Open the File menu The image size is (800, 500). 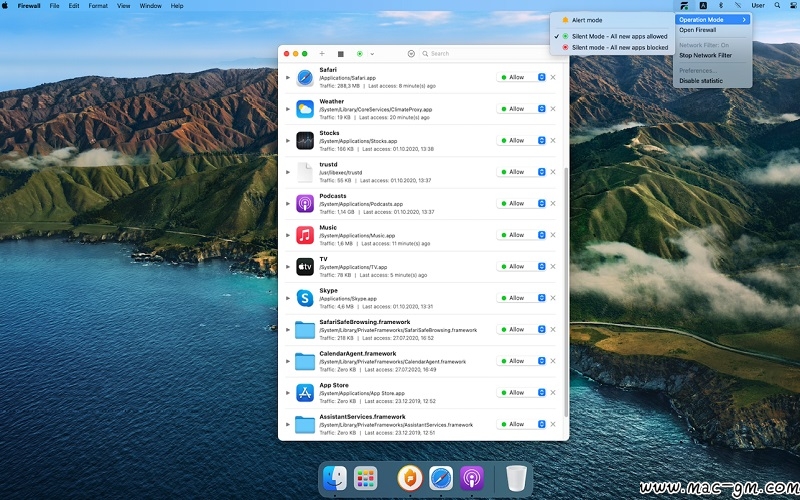55,6
